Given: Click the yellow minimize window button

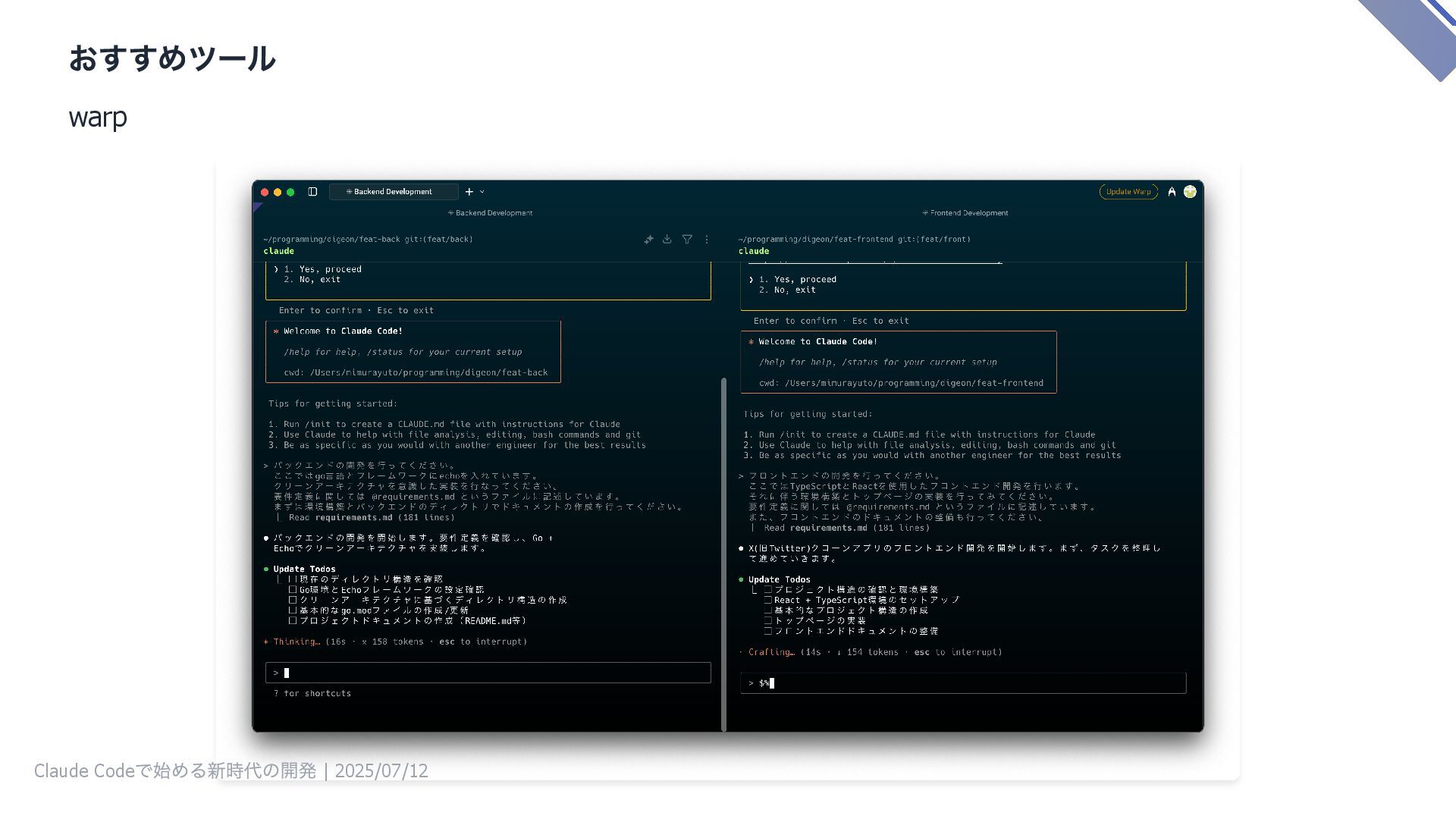Looking at the screenshot, I should click(x=278, y=193).
